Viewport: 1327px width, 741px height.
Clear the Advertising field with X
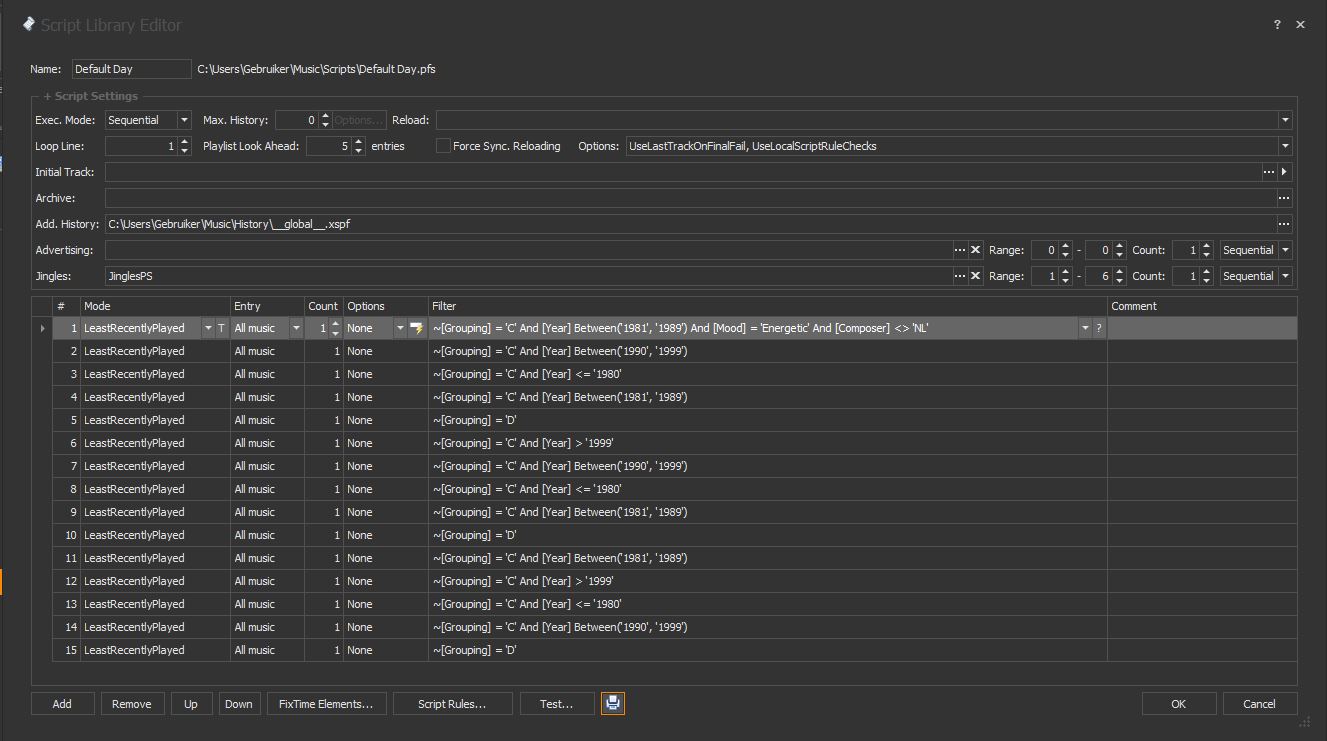tap(976, 250)
